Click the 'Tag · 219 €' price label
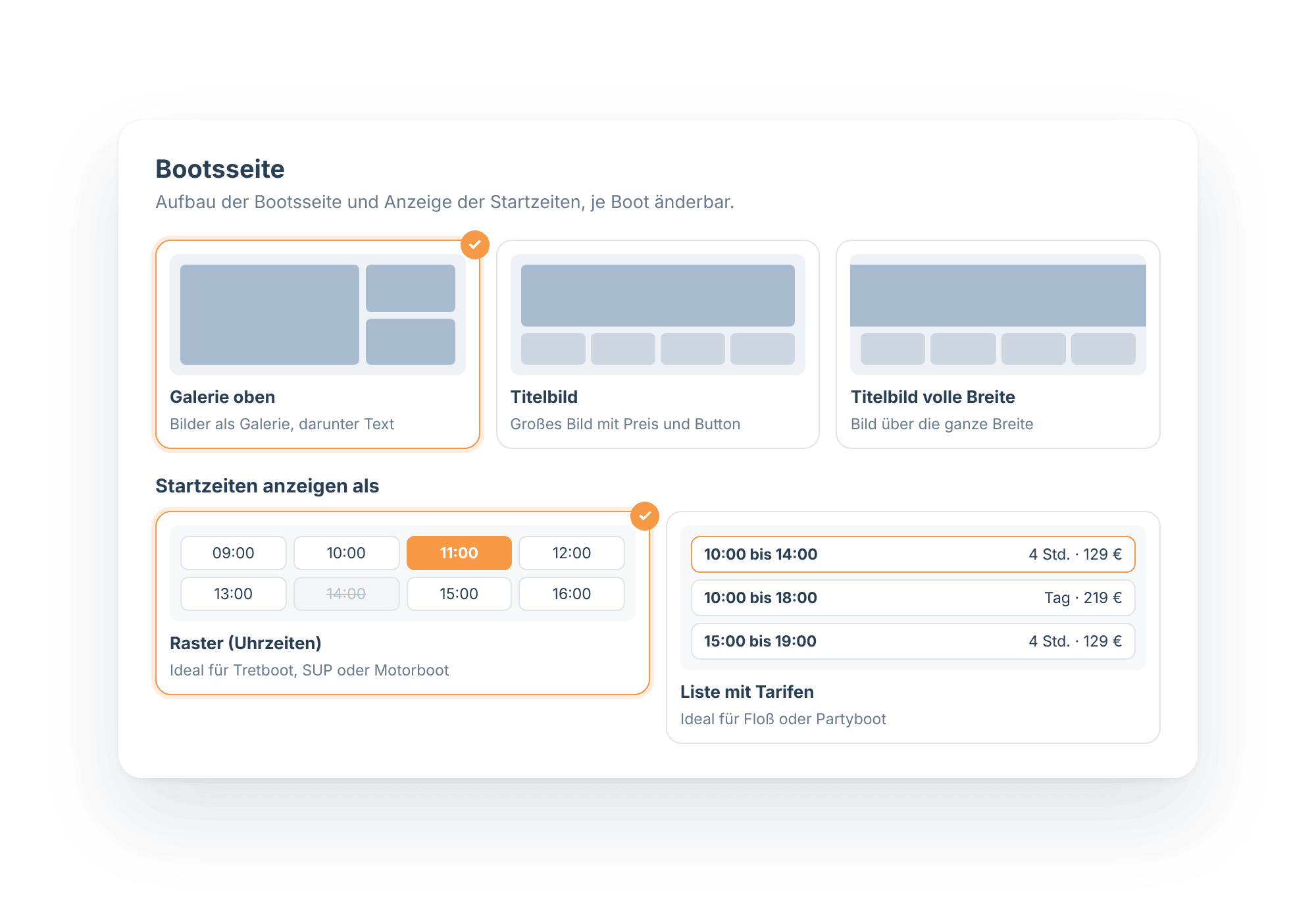 pyautogui.click(x=1083, y=598)
